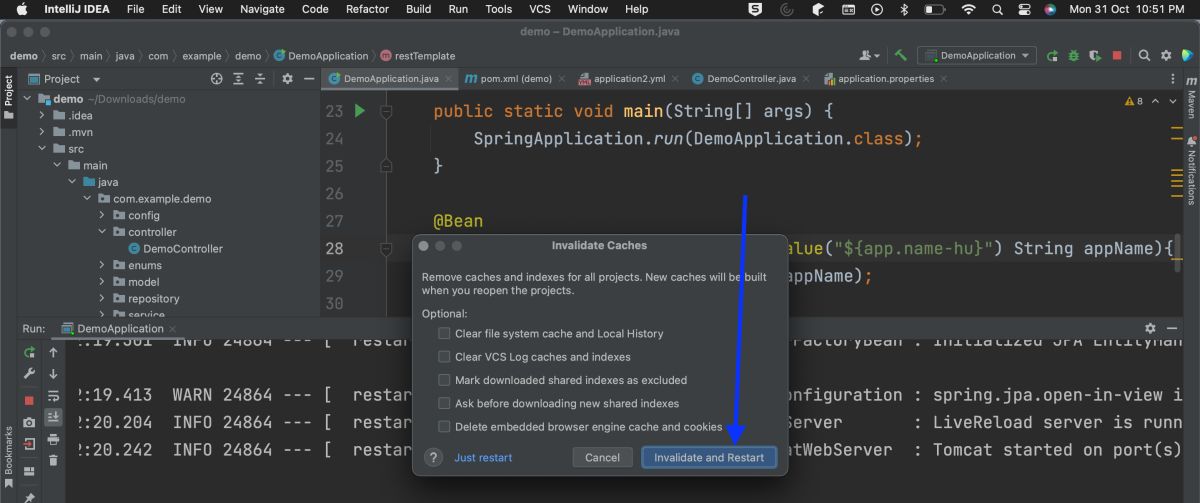Toggle soft-wrap in Run console

[53, 396]
